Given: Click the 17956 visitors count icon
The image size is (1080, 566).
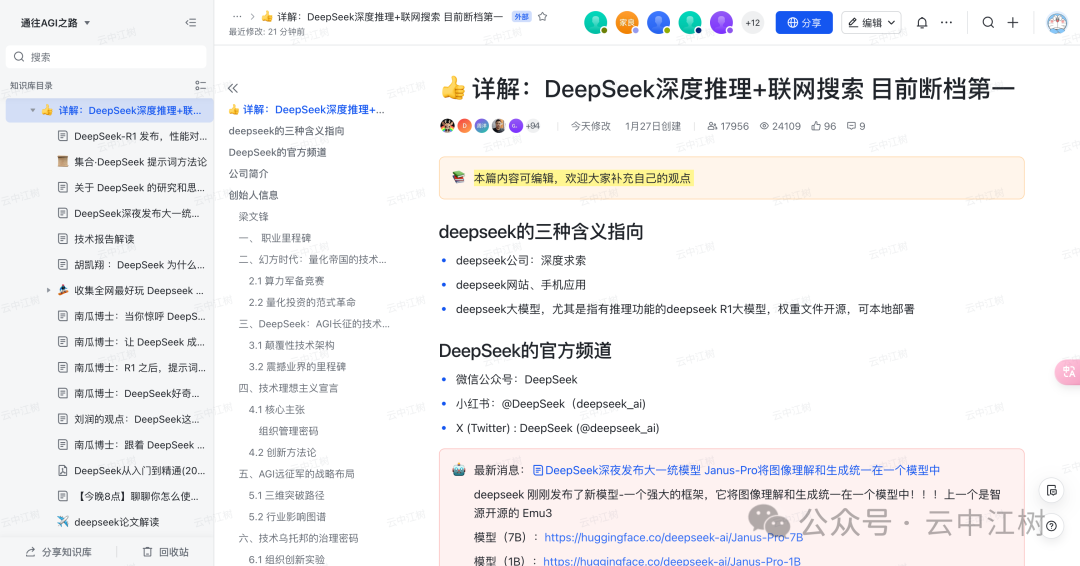Looking at the screenshot, I should point(712,126).
